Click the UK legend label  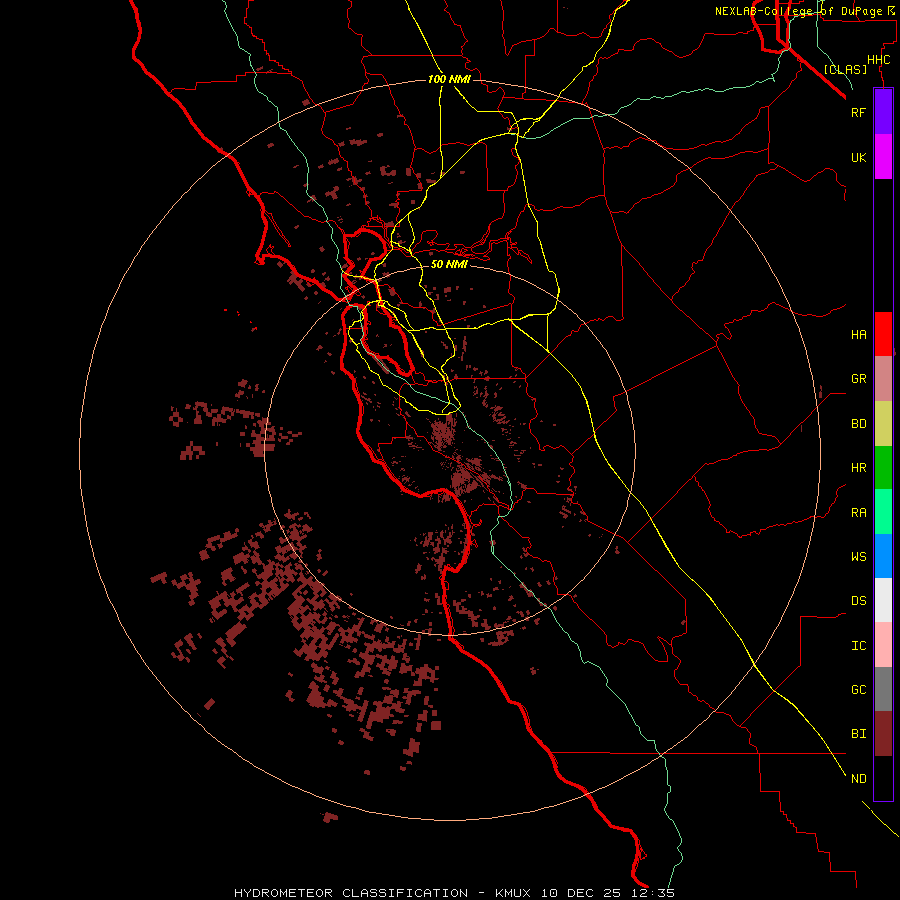pos(858,158)
